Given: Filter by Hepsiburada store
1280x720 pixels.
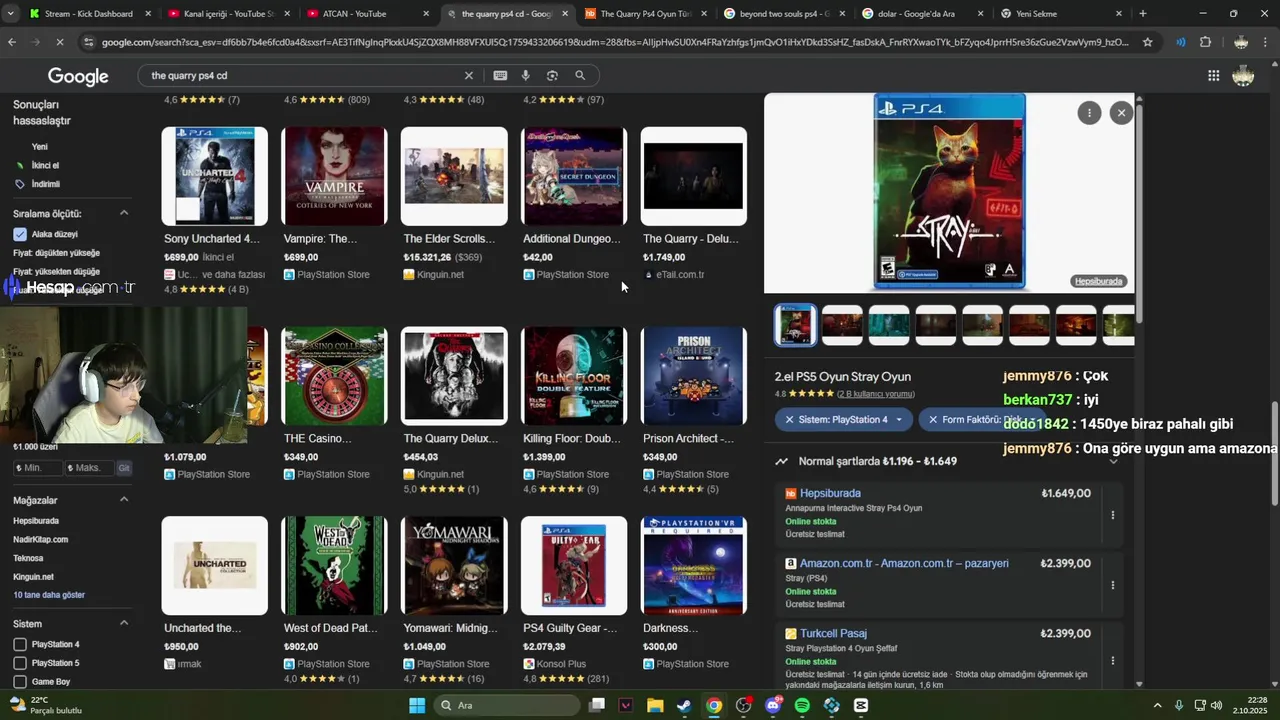Looking at the screenshot, I should pos(36,521).
